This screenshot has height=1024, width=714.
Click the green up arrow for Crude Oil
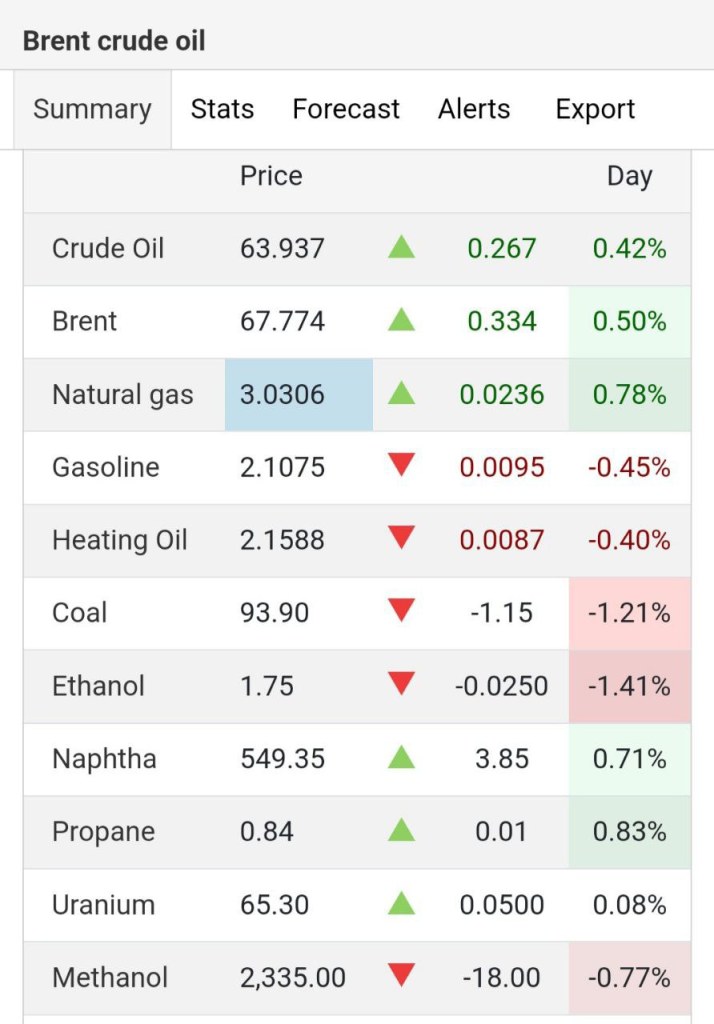(401, 247)
